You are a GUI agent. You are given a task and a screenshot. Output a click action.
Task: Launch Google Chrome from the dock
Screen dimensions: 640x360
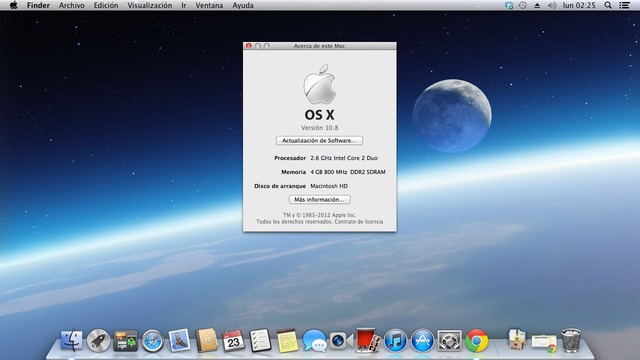coord(476,340)
